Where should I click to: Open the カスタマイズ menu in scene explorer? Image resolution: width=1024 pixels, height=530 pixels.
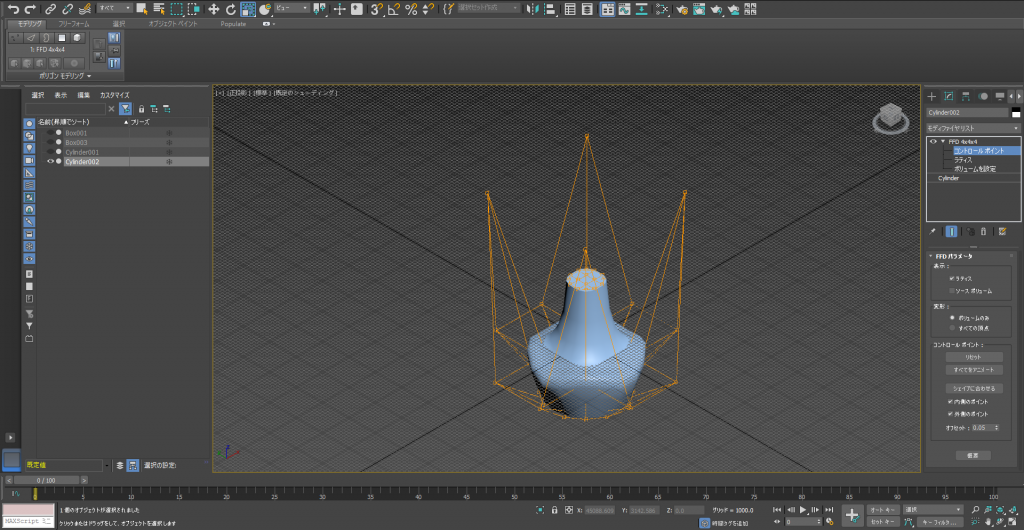(115, 95)
